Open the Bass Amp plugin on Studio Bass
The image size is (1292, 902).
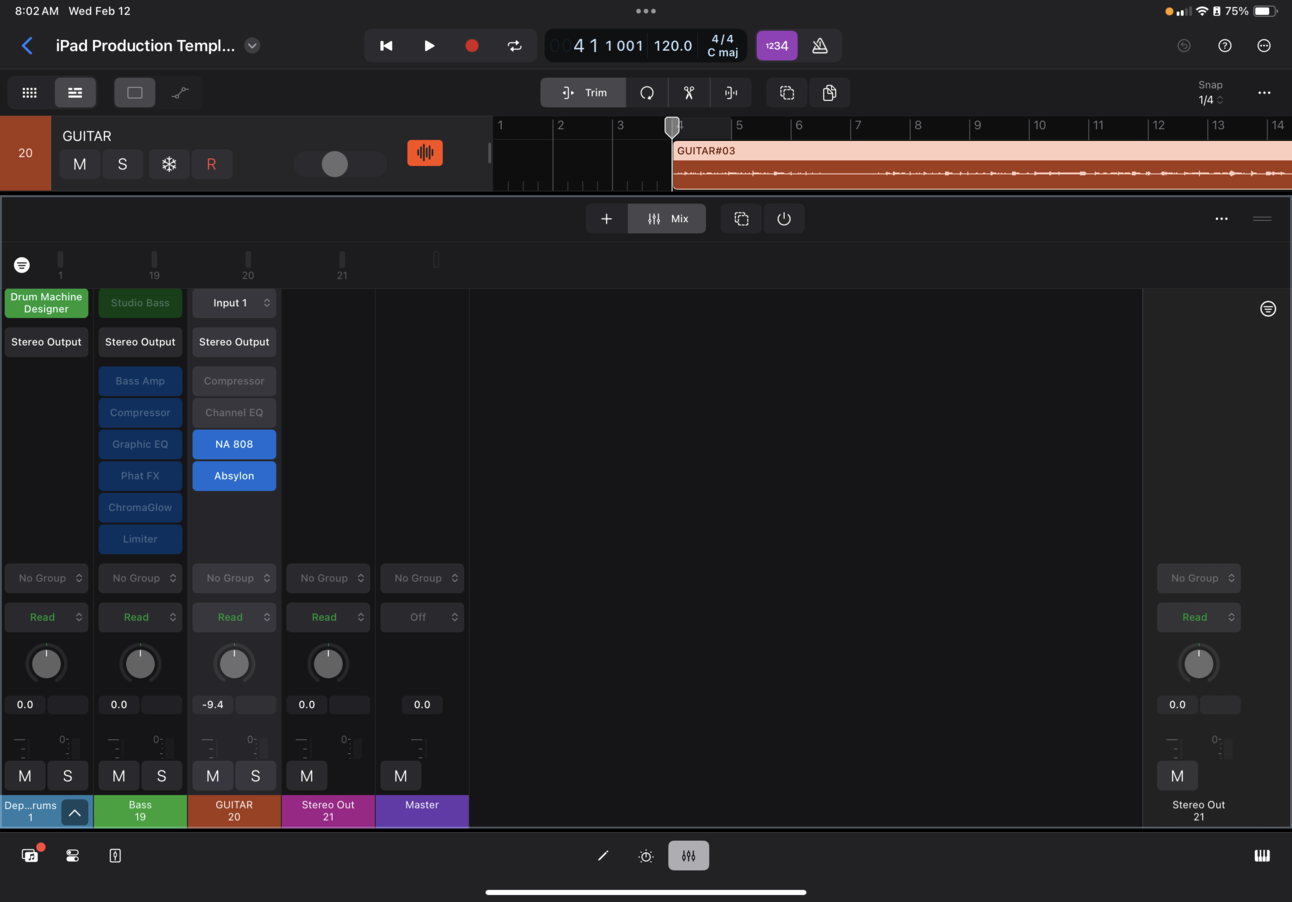click(x=140, y=381)
